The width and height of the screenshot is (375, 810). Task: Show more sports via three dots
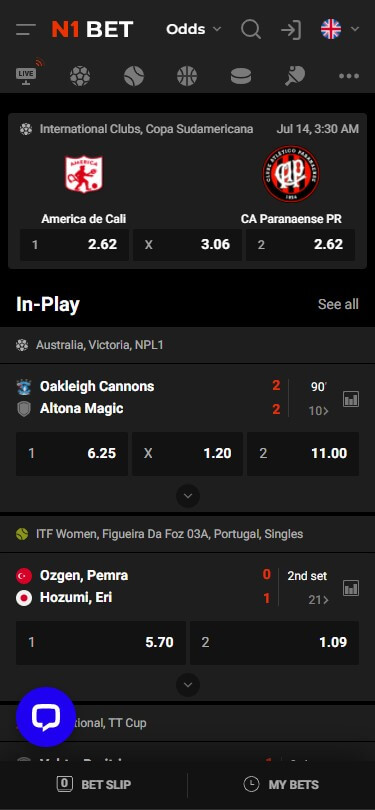click(349, 76)
